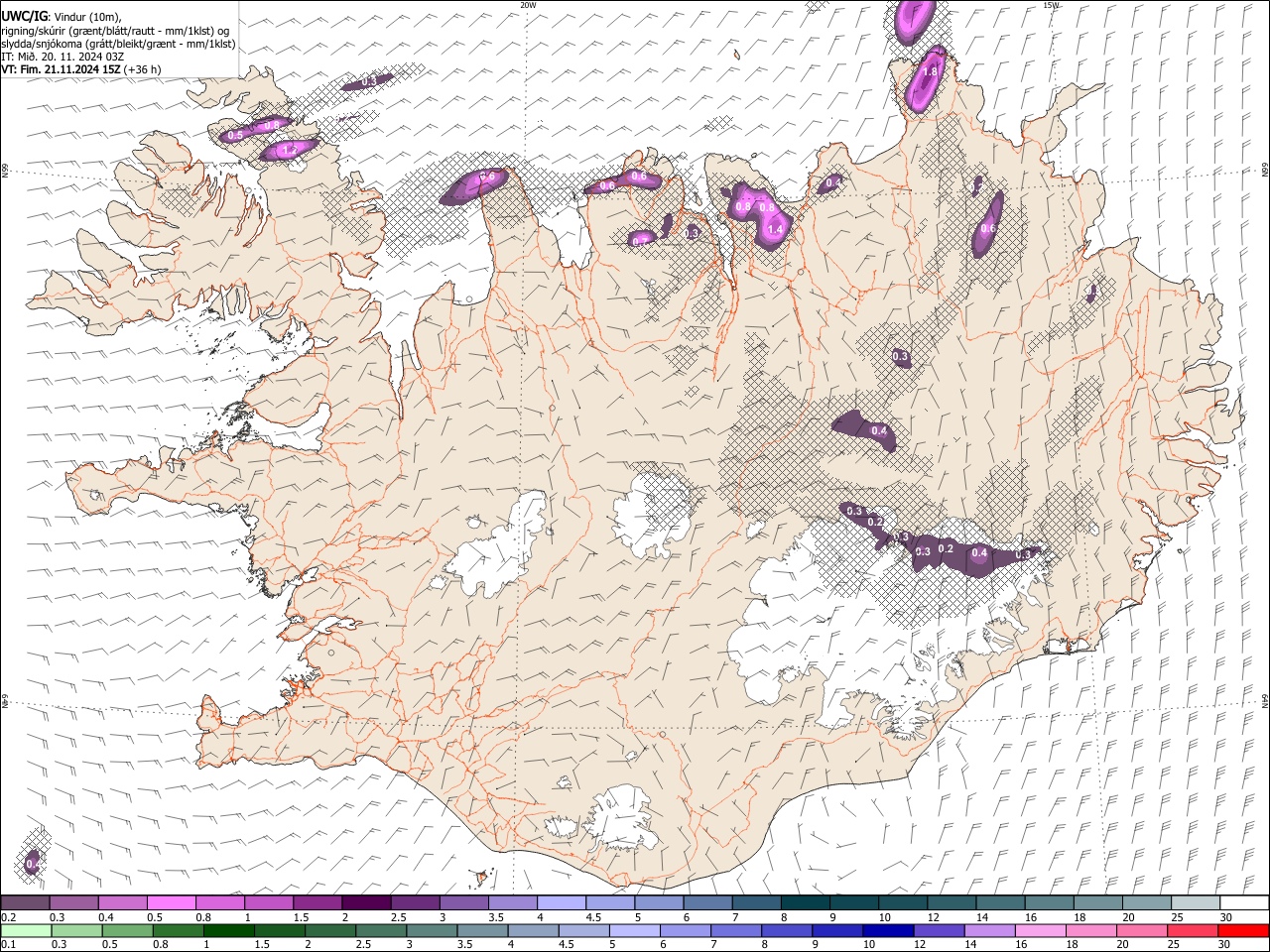Screen dimensions: 1270x952
Task: Click the 1.8 snowfall value label
Action: 930,72
